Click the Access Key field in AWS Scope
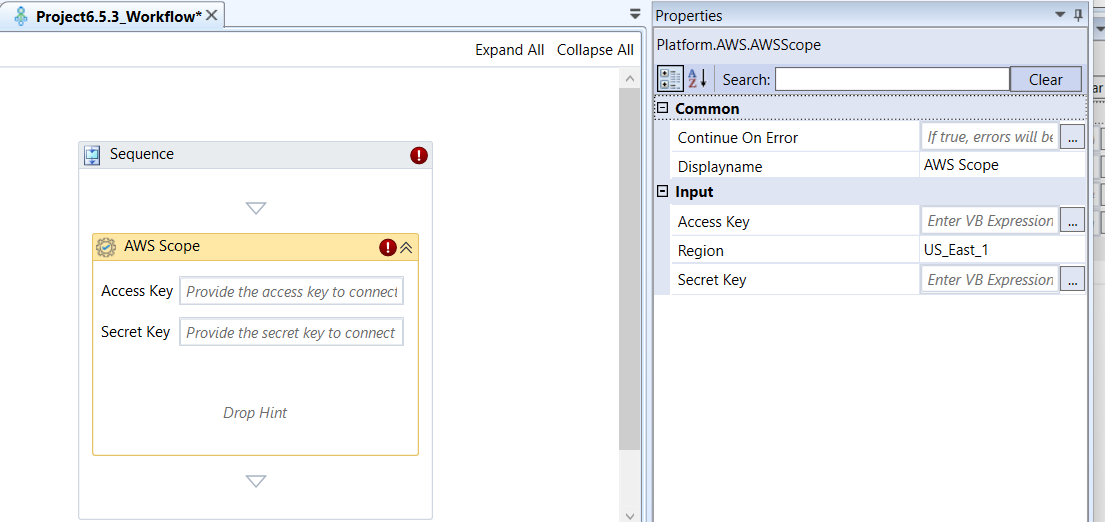 tap(292, 291)
